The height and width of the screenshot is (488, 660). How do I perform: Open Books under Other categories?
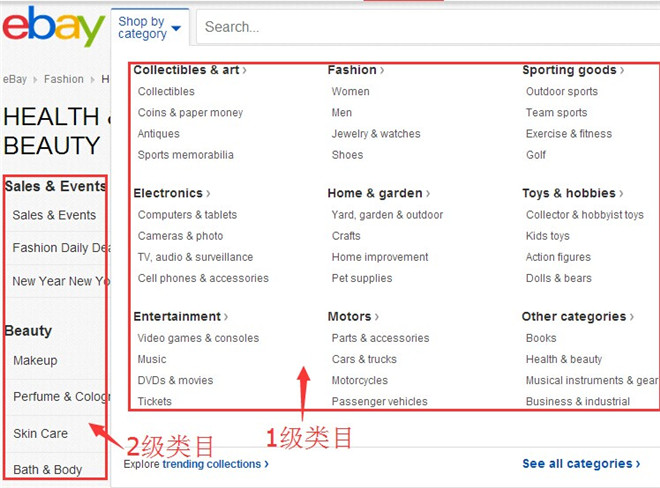[x=541, y=338]
